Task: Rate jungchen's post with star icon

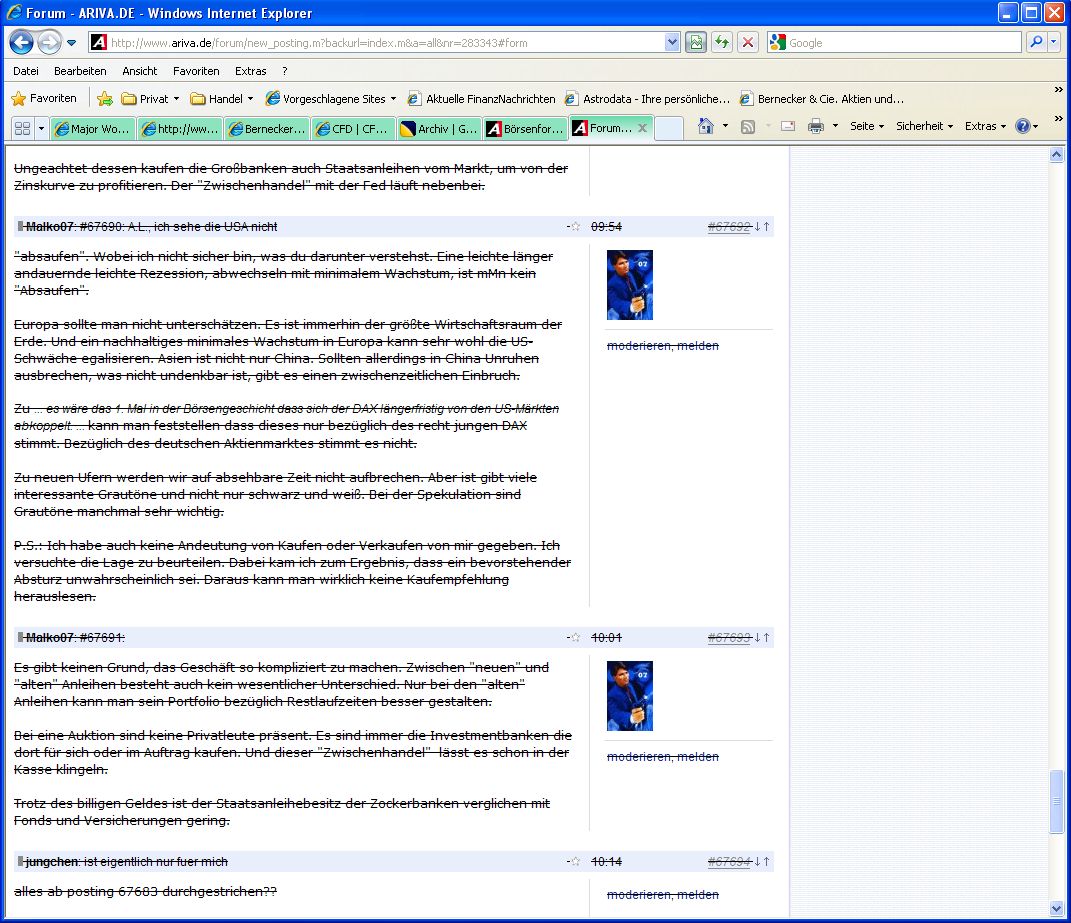Action: 575,862
